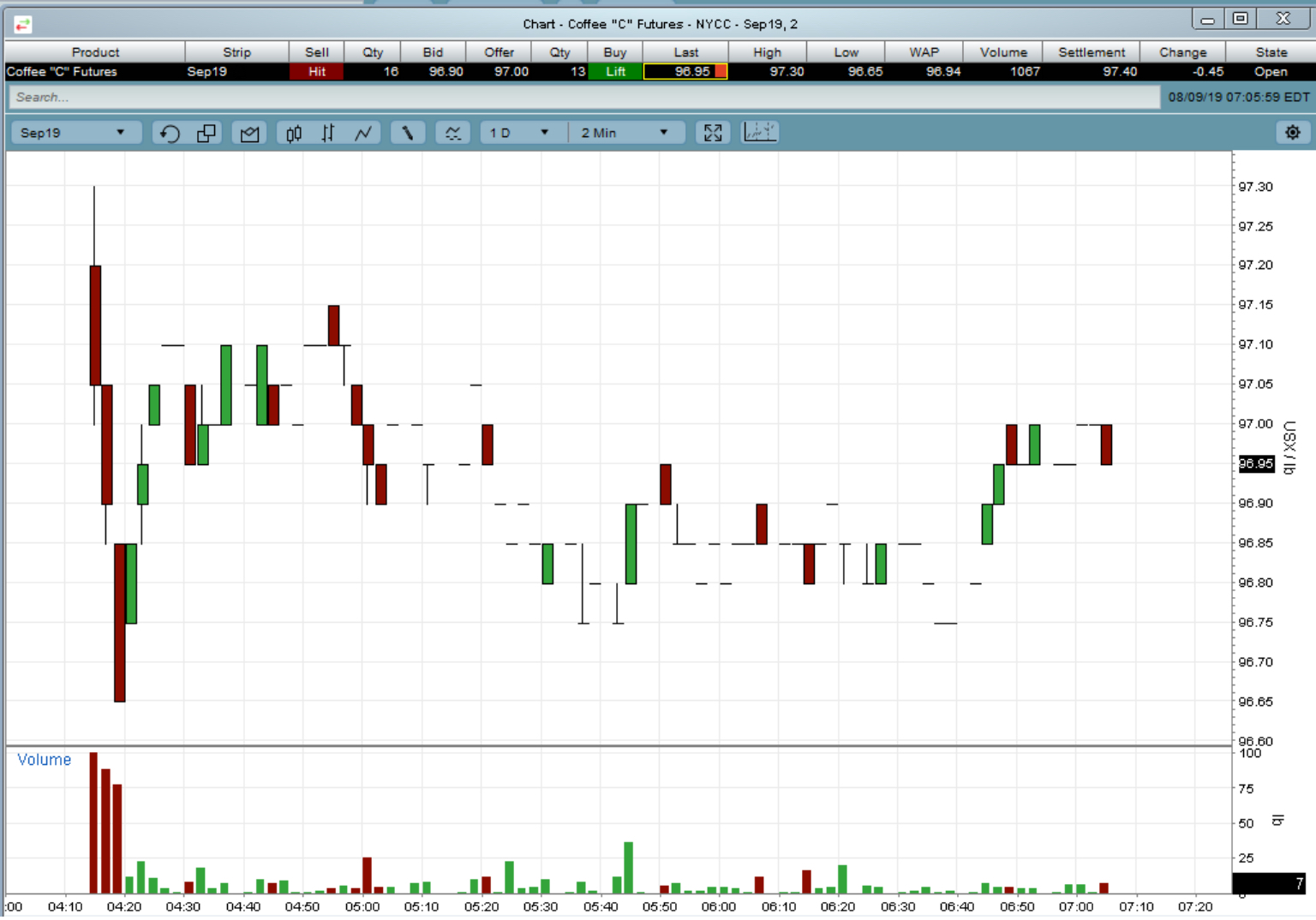The image size is (1316, 920).
Task: Click the State column header
Action: pyautogui.click(x=1271, y=52)
